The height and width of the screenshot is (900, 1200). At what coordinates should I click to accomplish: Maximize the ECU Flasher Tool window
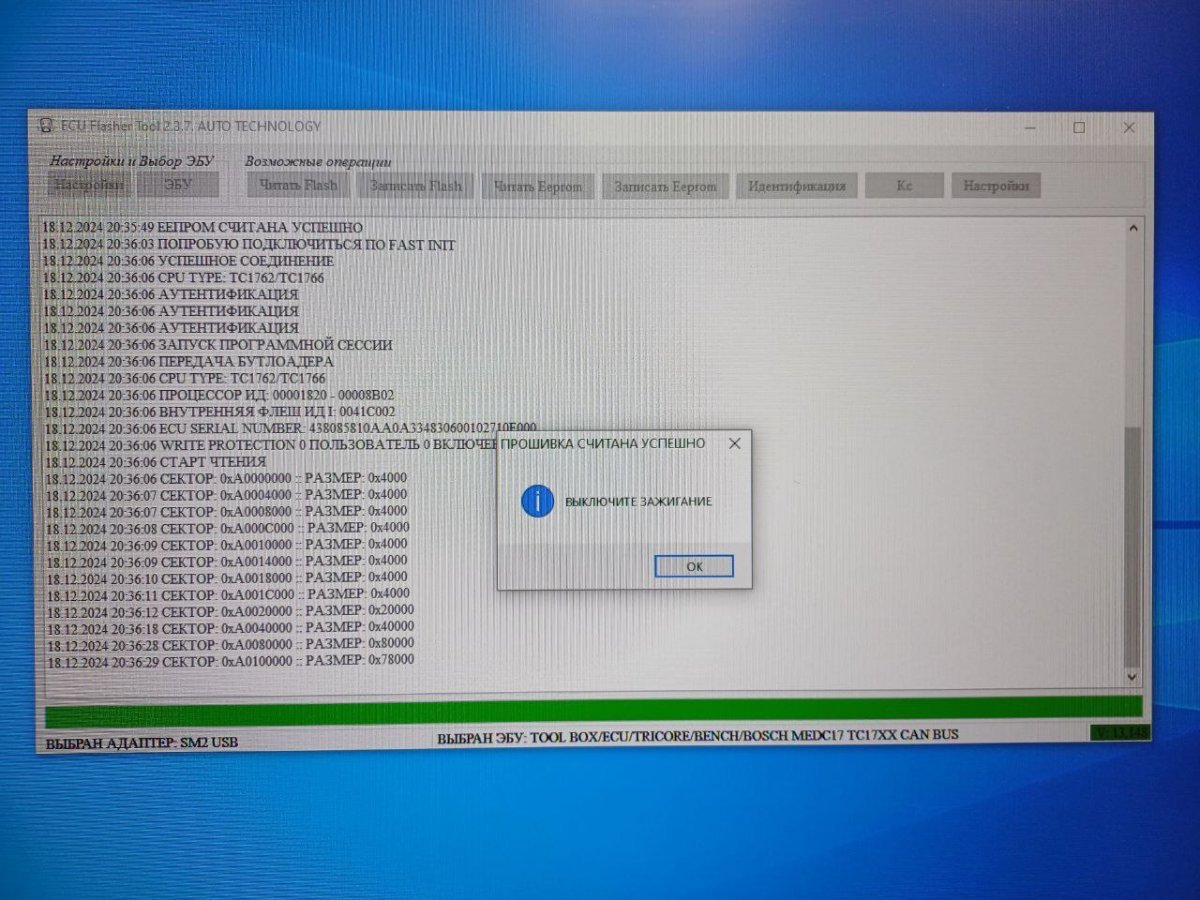coord(1079,128)
